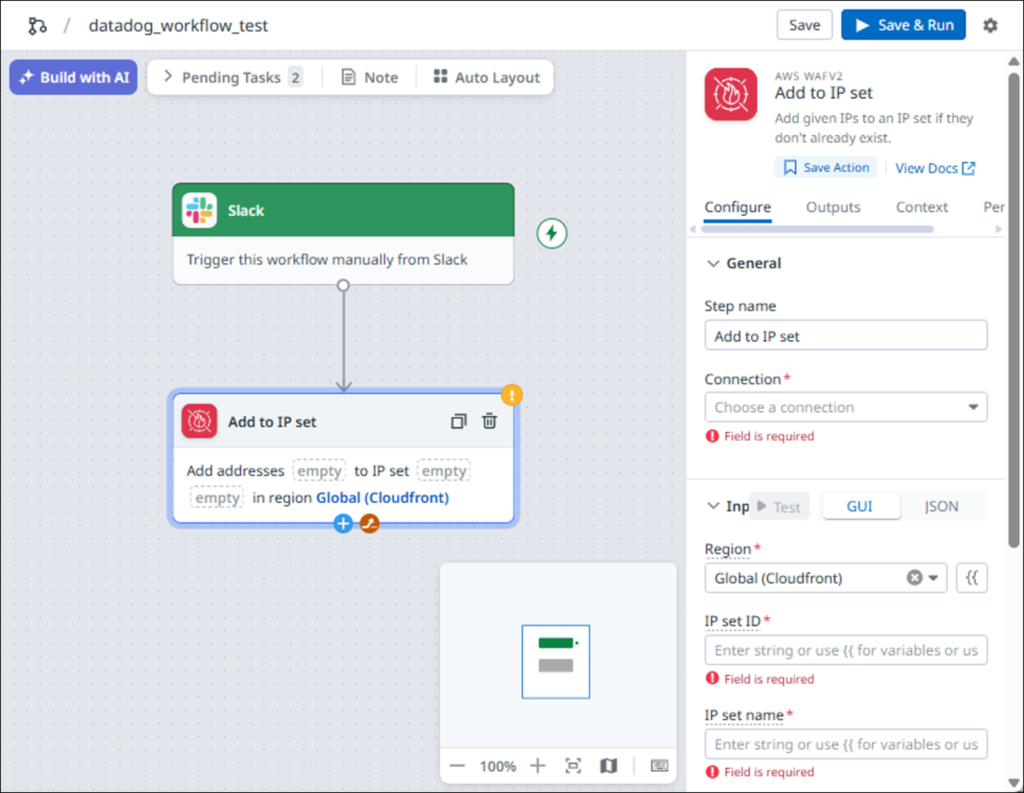Switch to Context tab

[x=921, y=207]
